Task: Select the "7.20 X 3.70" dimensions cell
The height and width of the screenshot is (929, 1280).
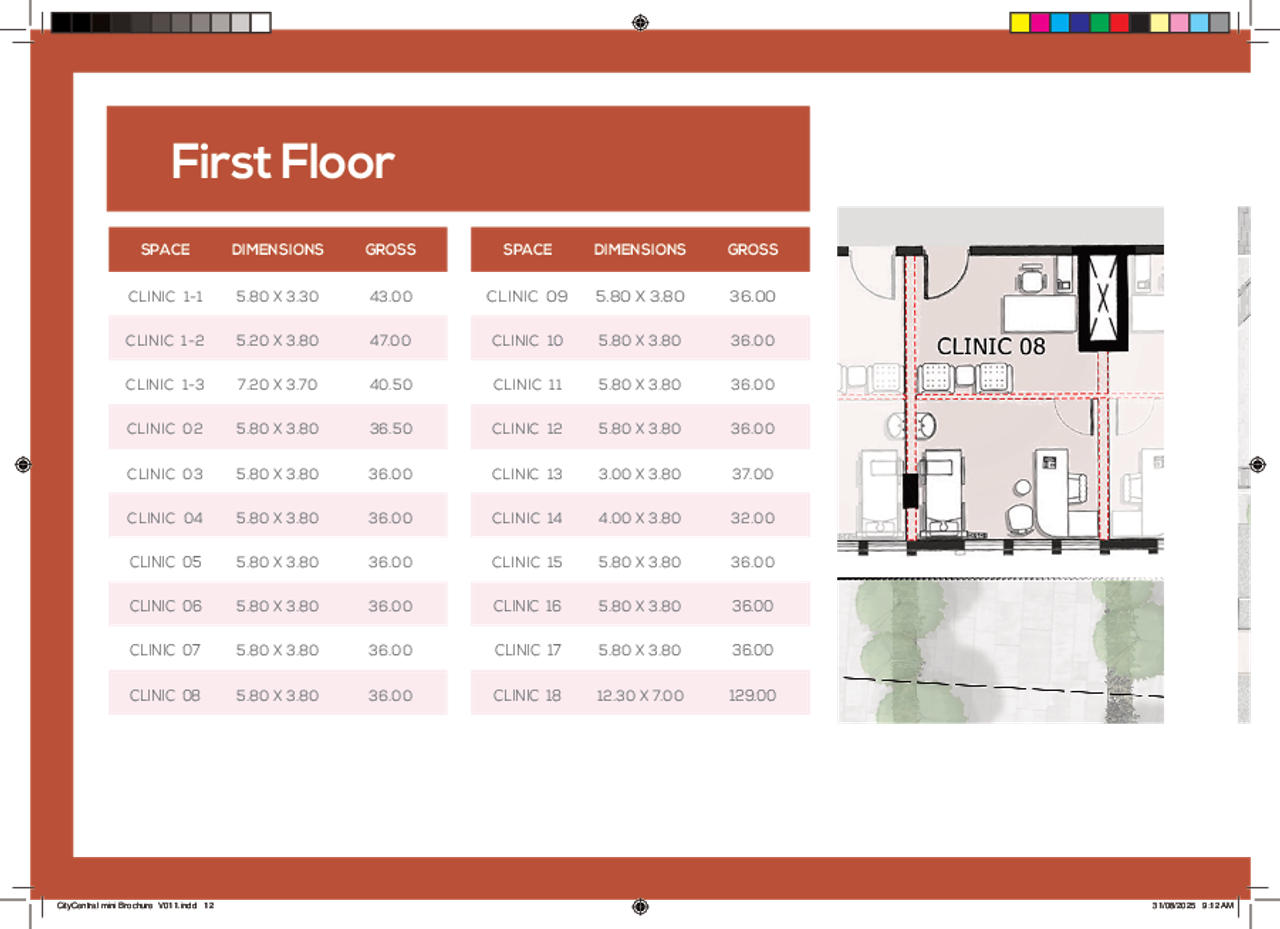Action: (x=277, y=385)
